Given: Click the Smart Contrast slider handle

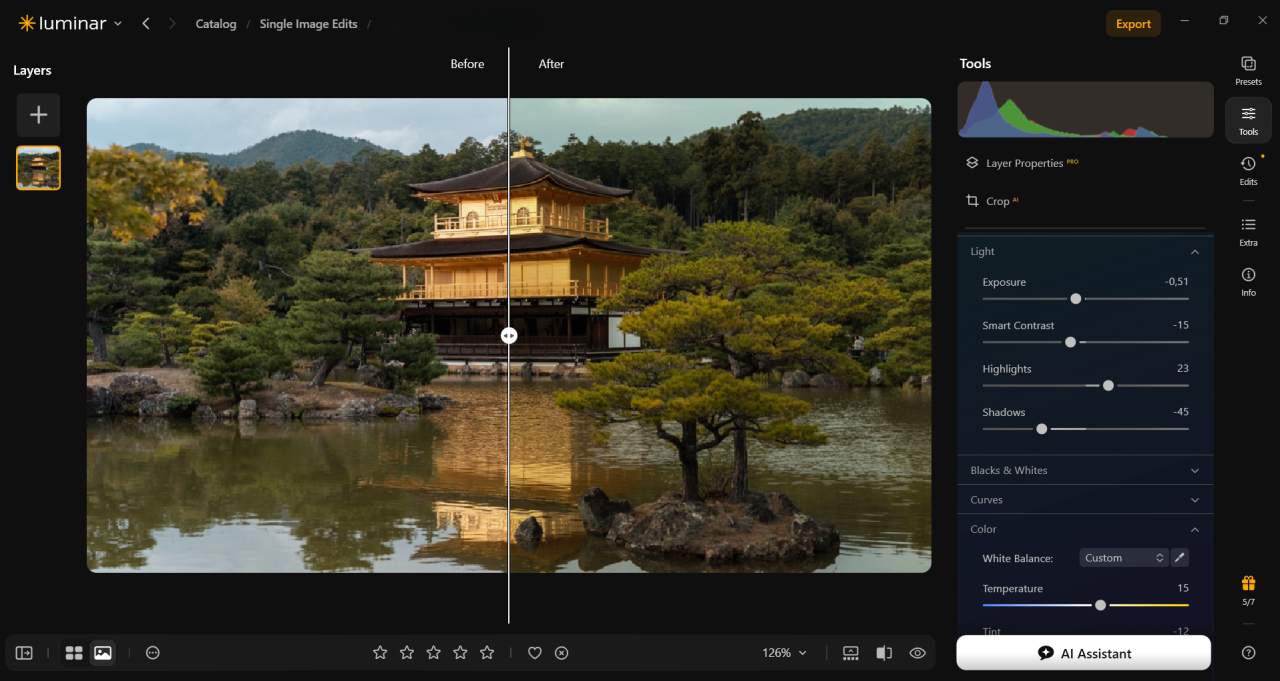Looking at the screenshot, I should pyautogui.click(x=1070, y=342).
